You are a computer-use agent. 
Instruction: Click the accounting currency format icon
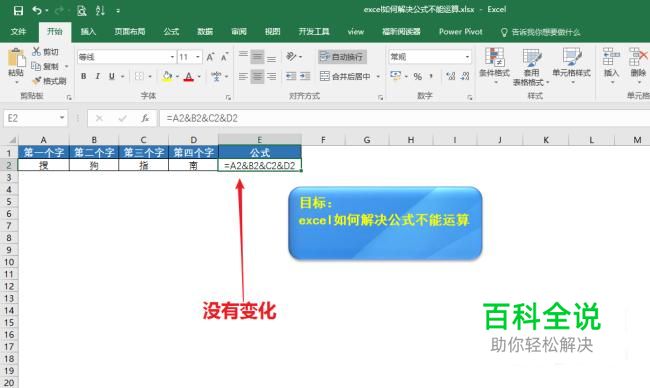click(x=395, y=76)
